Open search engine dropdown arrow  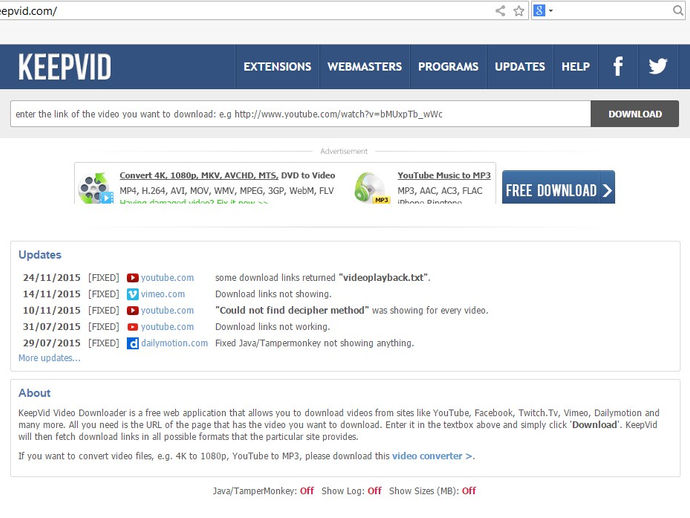tap(551, 11)
